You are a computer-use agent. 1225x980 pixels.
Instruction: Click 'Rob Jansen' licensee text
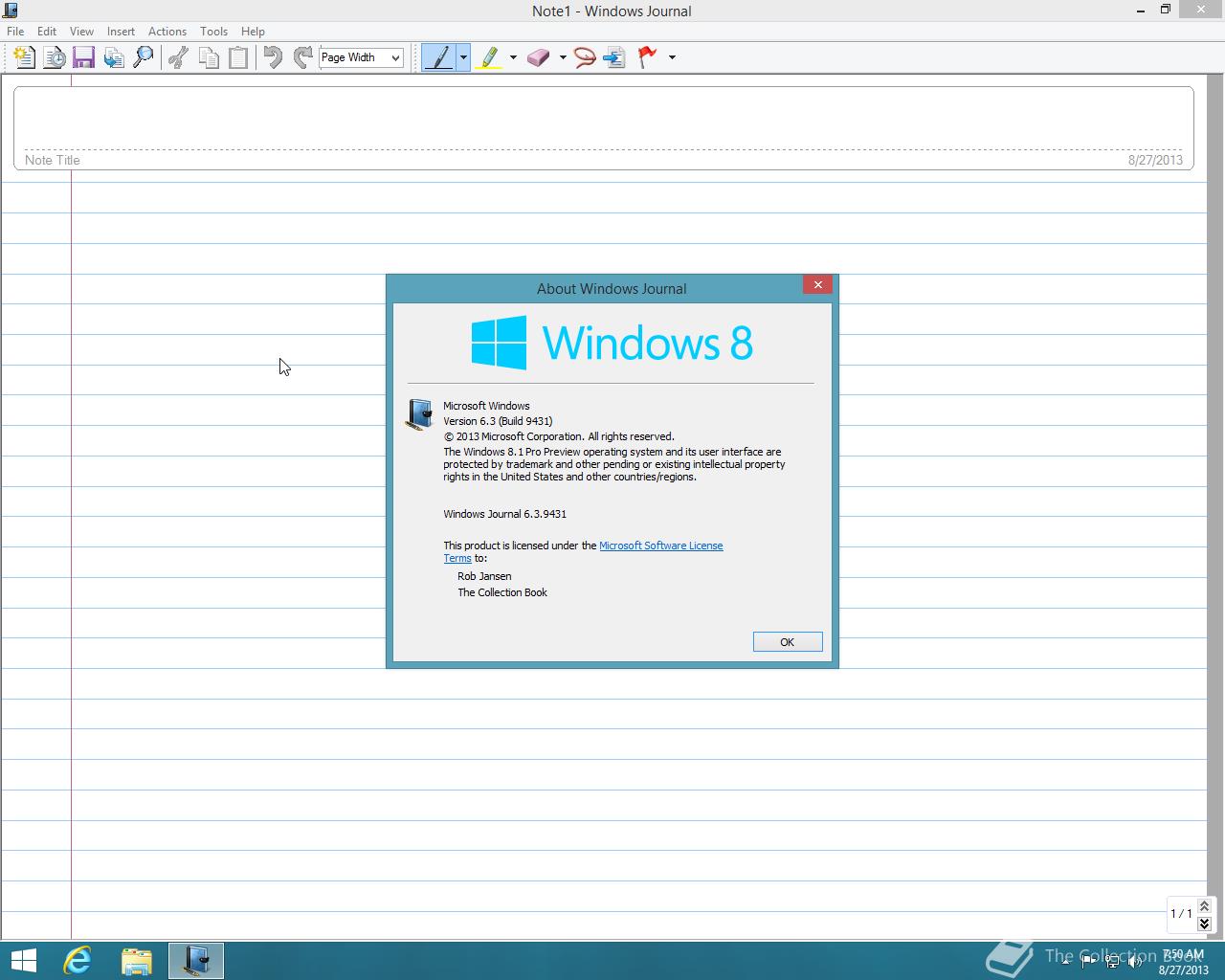click(484, 576)
